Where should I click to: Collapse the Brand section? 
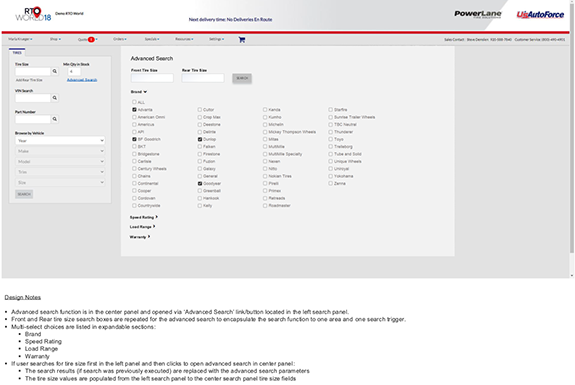pyautogui.click(x=139, y=92)
